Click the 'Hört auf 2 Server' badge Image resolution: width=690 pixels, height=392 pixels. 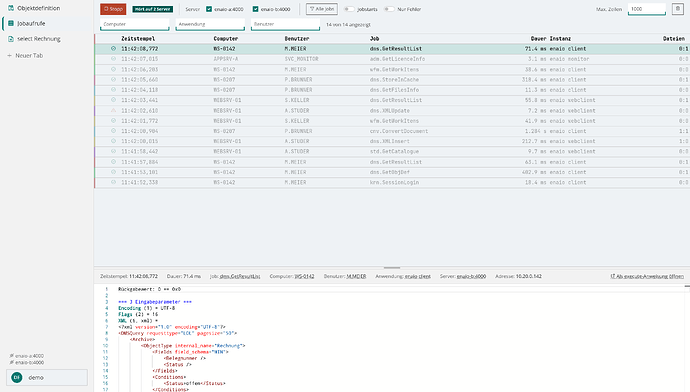153,9
